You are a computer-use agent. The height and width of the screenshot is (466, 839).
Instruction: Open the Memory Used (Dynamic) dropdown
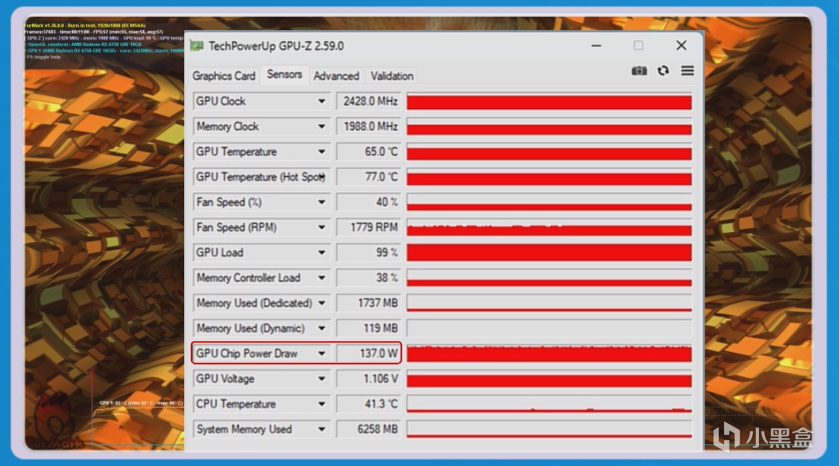tap(322, 328)
